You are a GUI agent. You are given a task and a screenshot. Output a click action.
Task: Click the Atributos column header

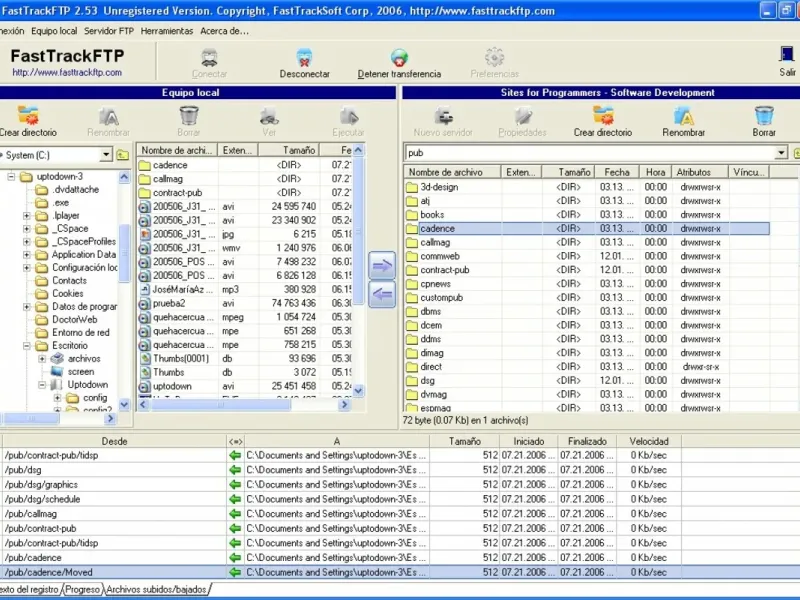[700, 172]
